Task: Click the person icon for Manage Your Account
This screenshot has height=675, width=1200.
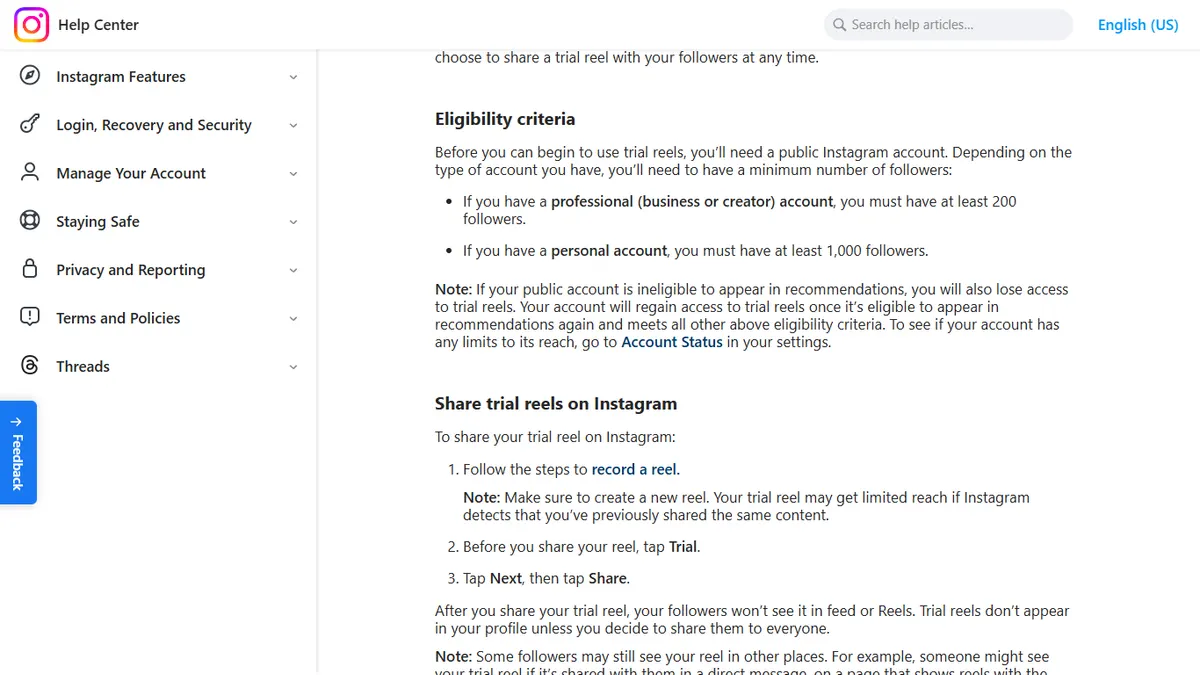Action: 30,172
